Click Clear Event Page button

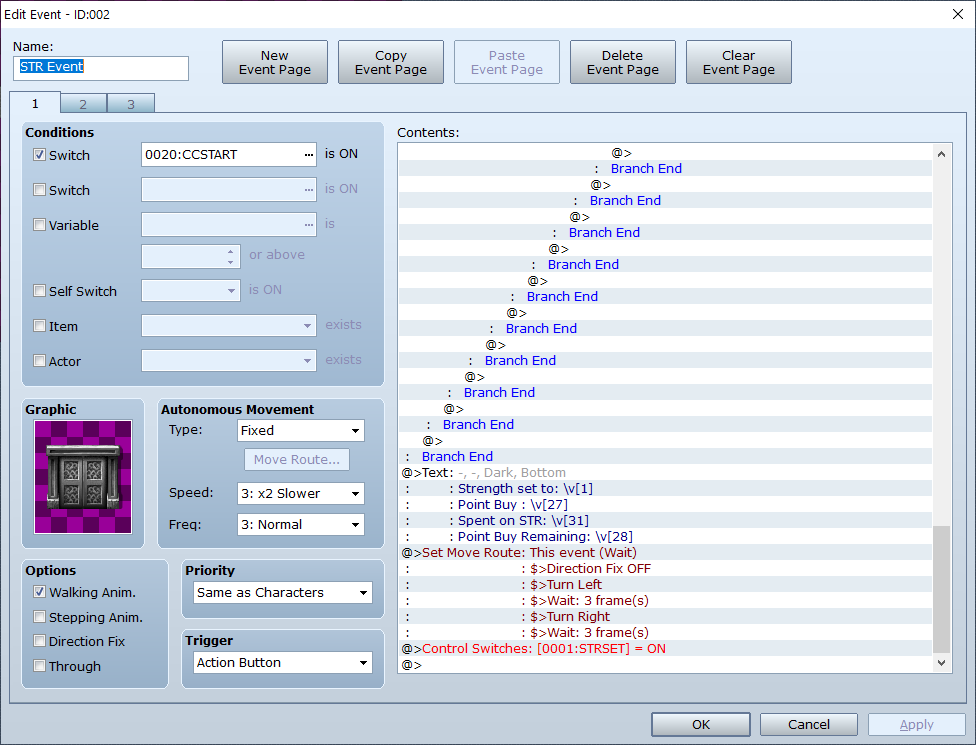click(739, 62)
